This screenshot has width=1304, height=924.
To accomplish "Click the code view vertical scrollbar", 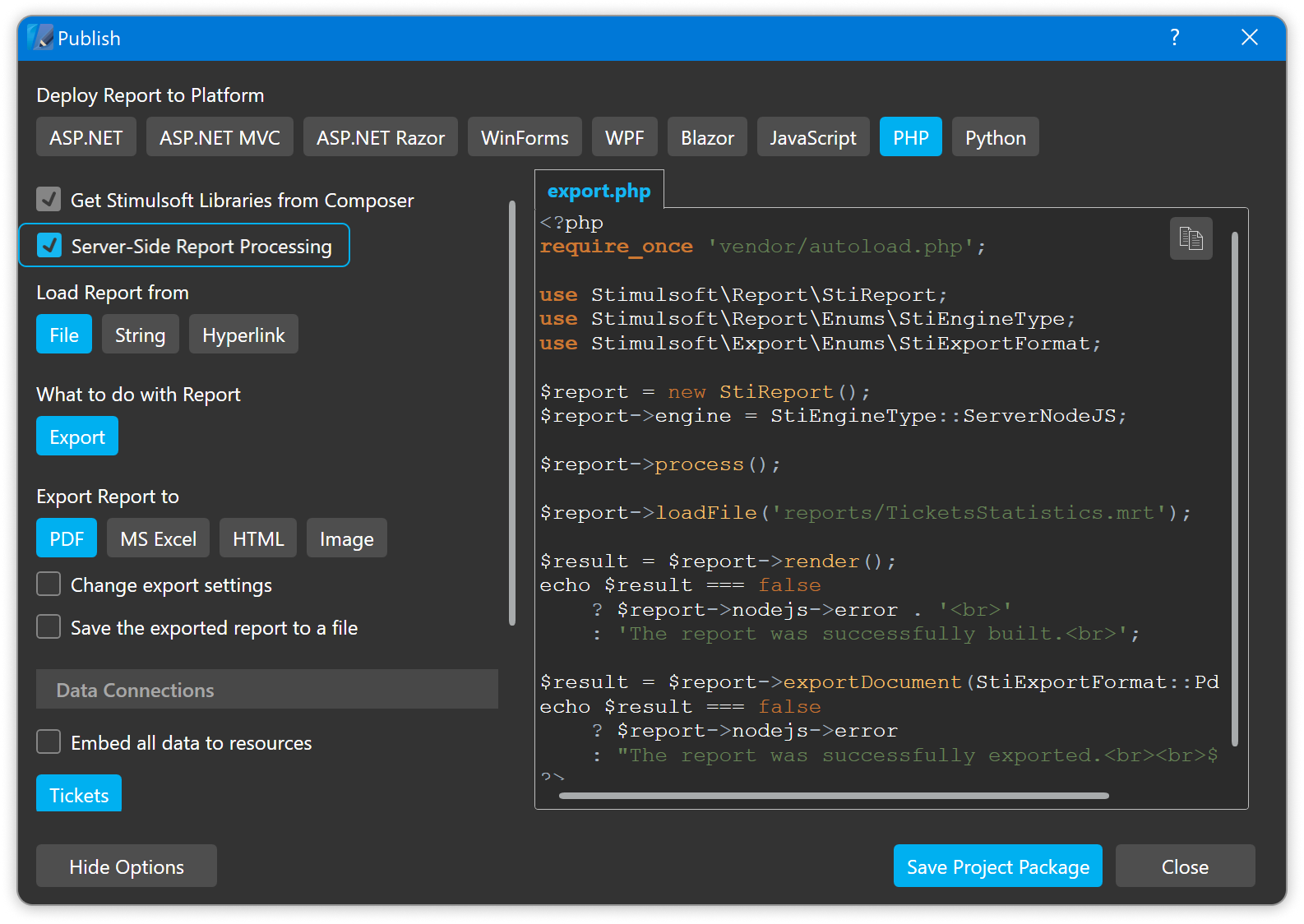I will 1235,489.
